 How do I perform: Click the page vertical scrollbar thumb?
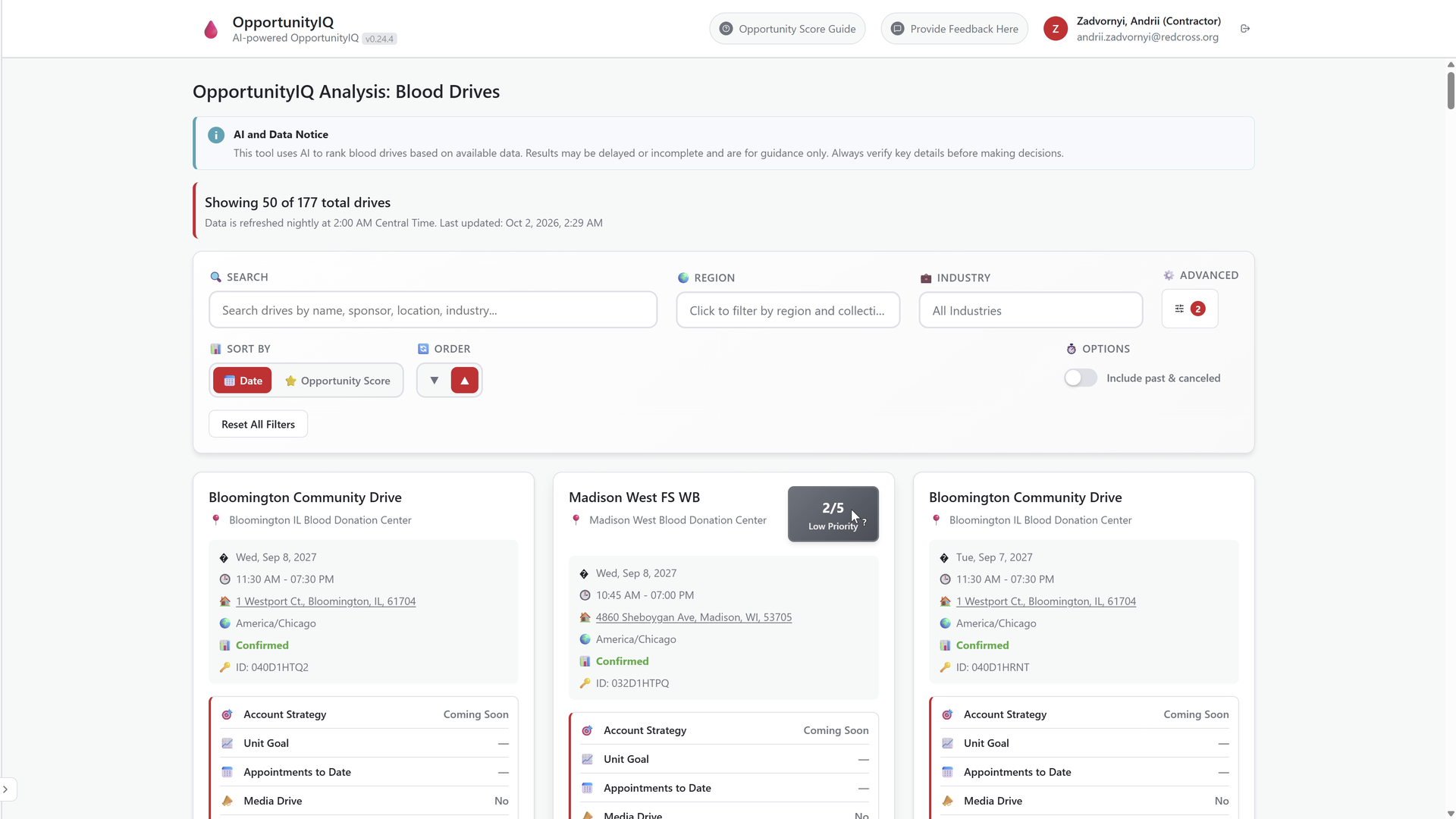pyautogui.click(x=1451, y=89)
